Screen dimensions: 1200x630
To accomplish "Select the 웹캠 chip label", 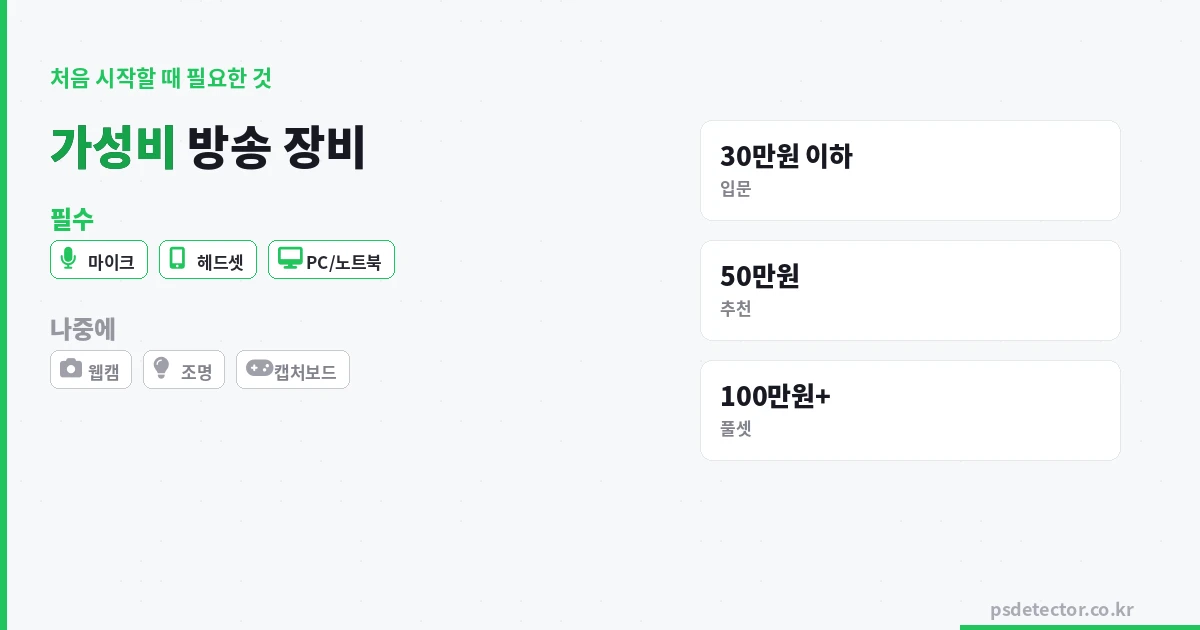I will [x=103, y=373].
